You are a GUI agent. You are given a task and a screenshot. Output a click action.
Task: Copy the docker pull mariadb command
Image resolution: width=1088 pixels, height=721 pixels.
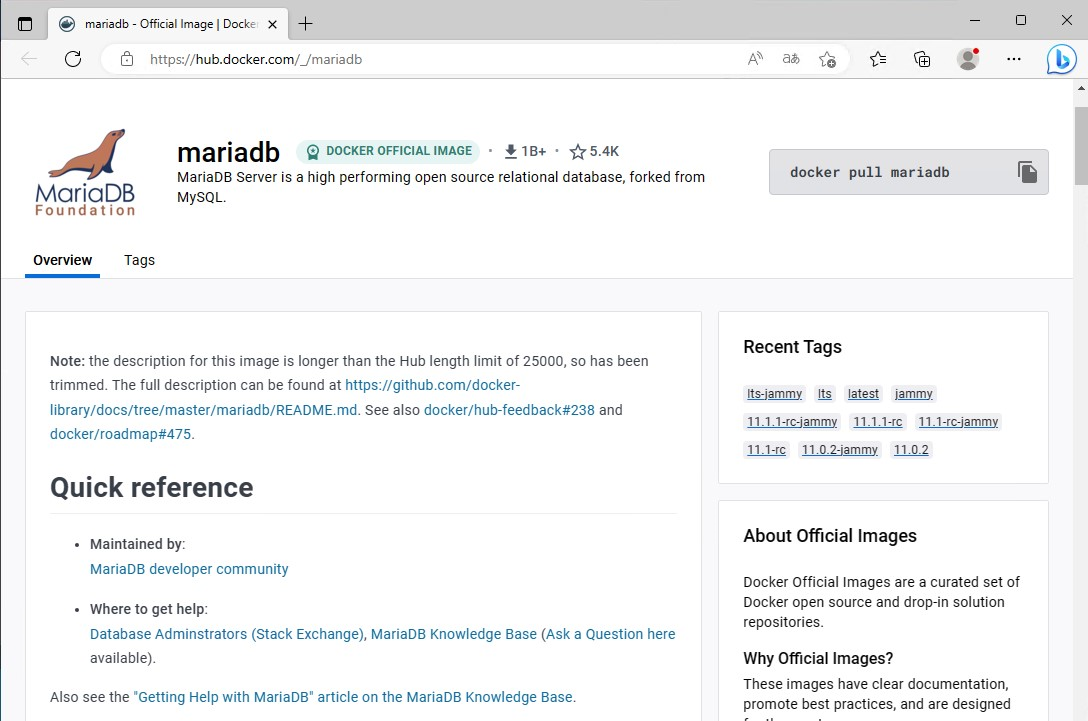click(x=1027, y=171)
